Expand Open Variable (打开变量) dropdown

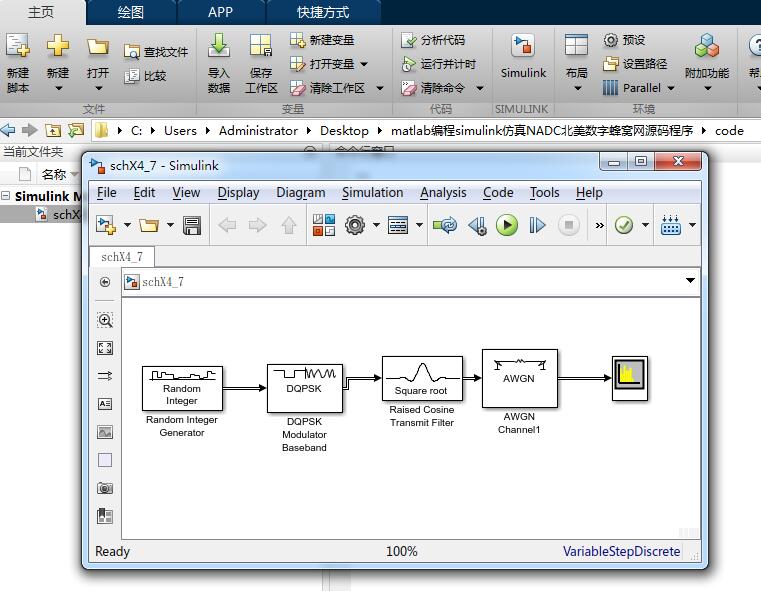[x=364, y=64]
